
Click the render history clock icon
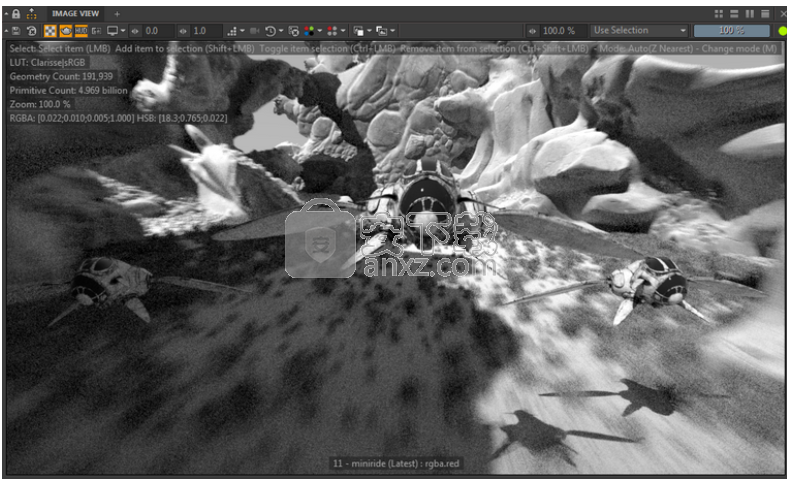(270, 31)
